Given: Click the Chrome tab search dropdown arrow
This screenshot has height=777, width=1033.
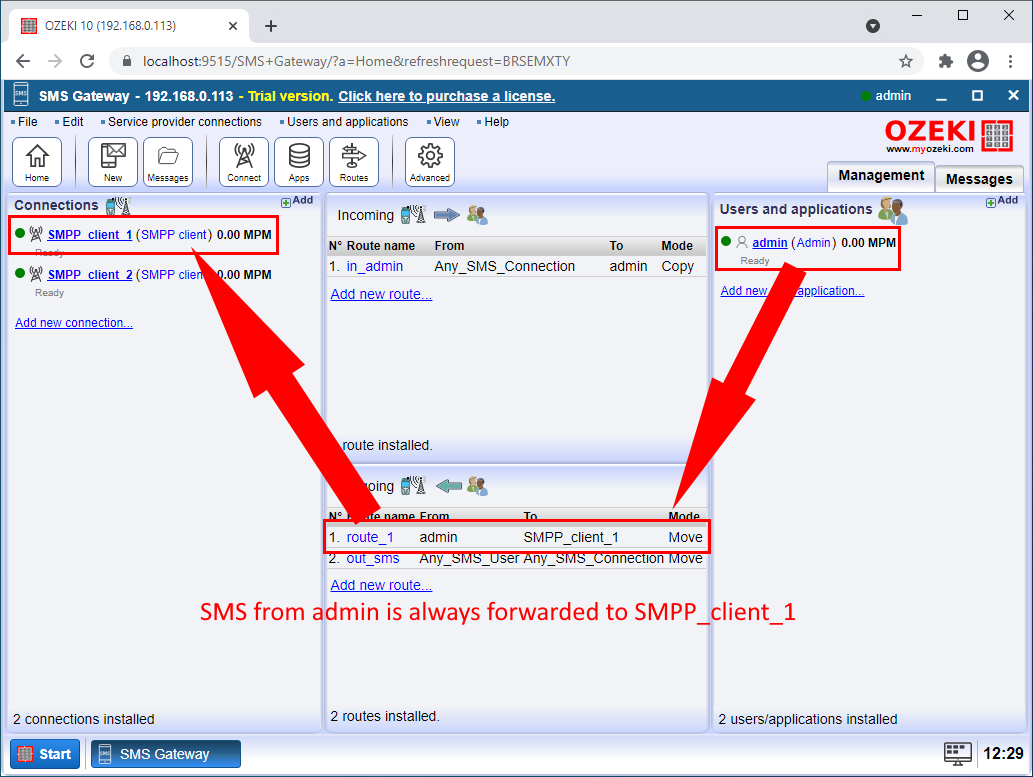Looking at the screenshot, I should click(873, 26).
